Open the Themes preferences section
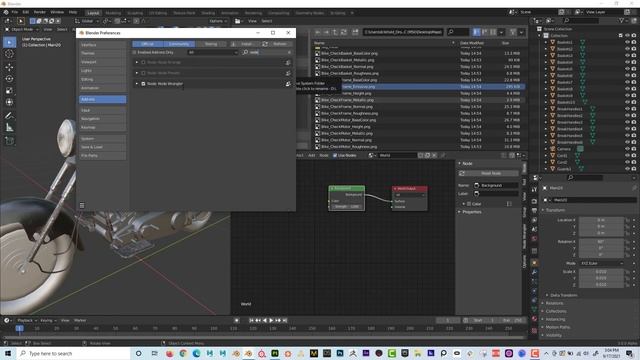Image resolution: width=640 pixels, height=360 pixels. [x=102, y=53]
